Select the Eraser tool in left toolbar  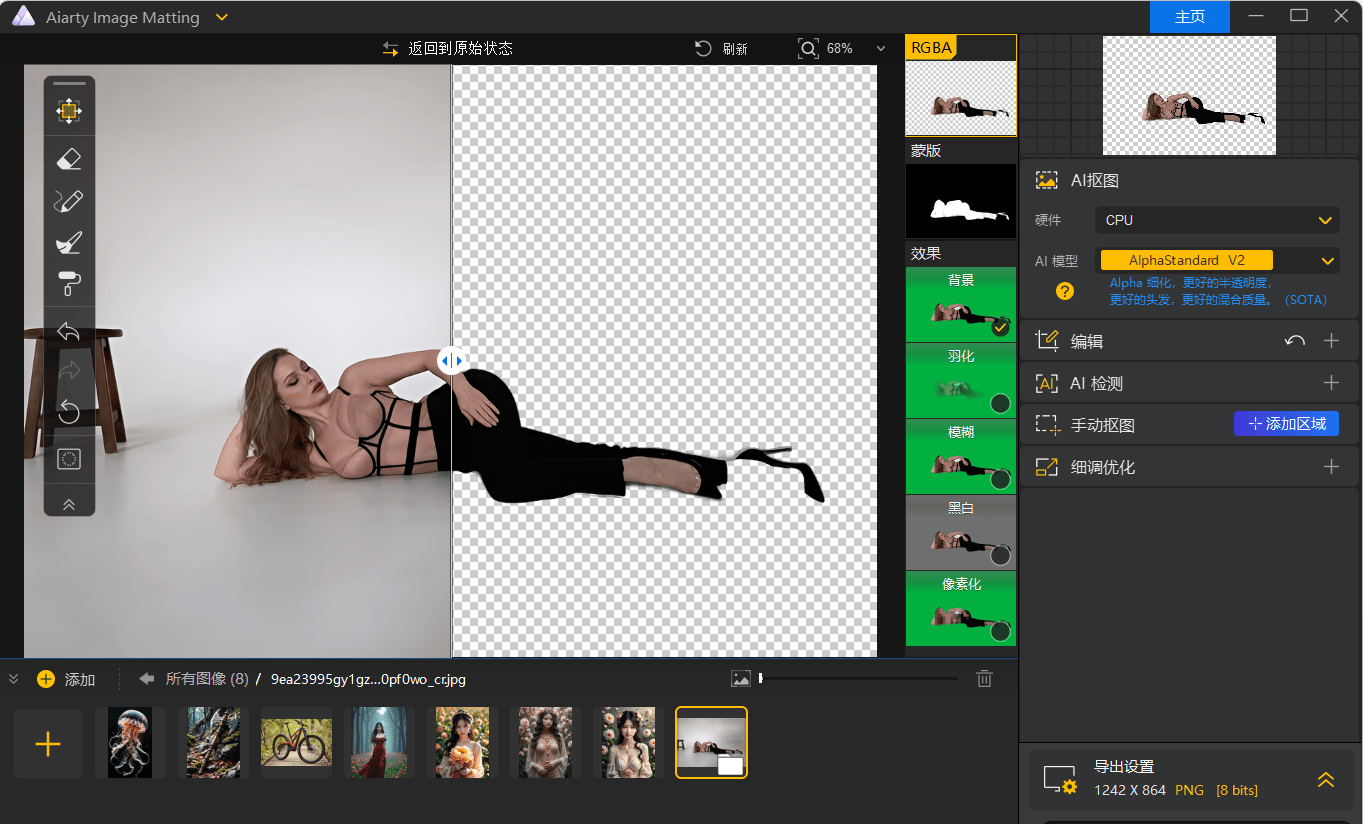click(69, 159)
